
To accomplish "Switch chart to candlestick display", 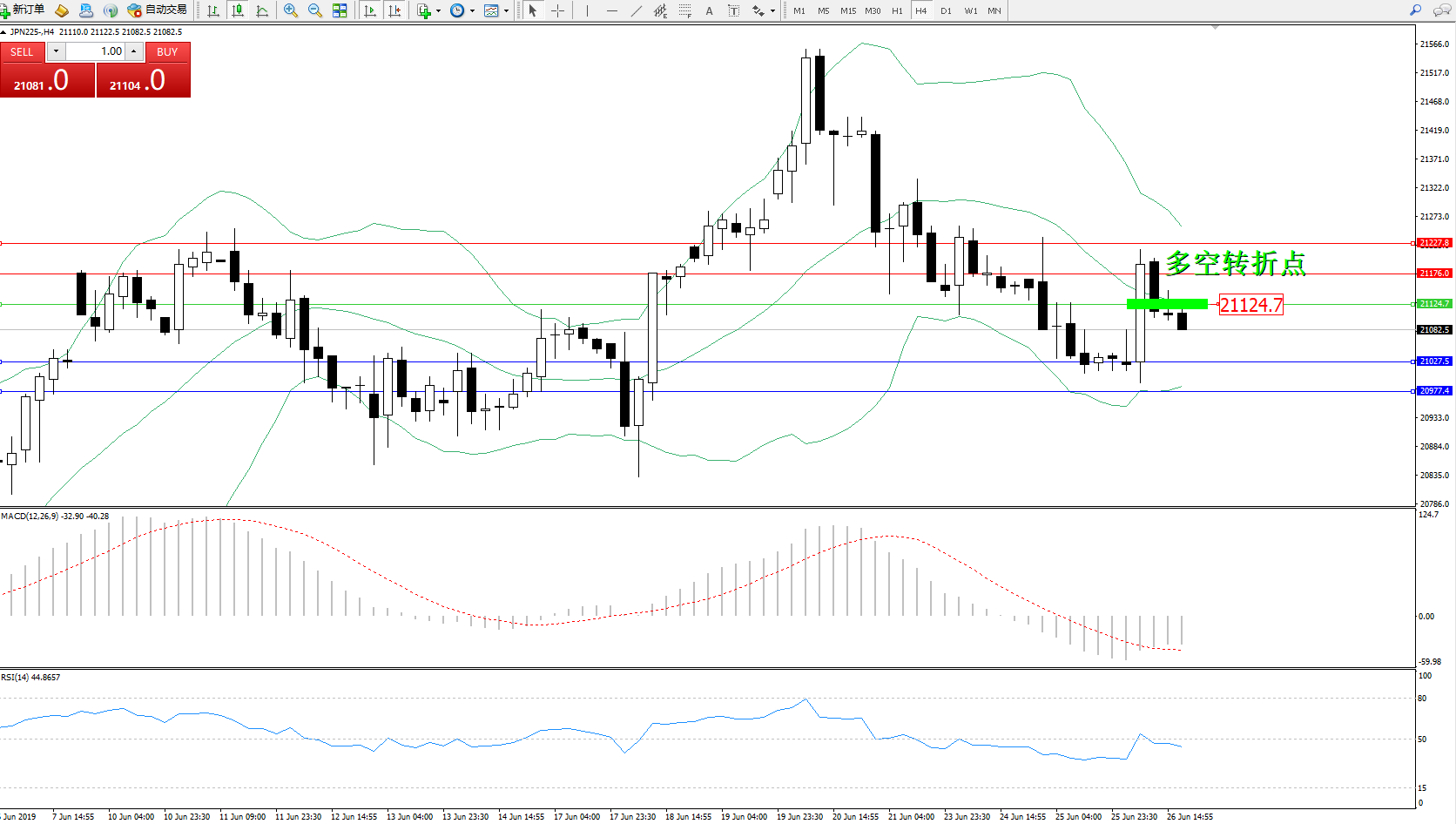I will click(x=237, y=10).
